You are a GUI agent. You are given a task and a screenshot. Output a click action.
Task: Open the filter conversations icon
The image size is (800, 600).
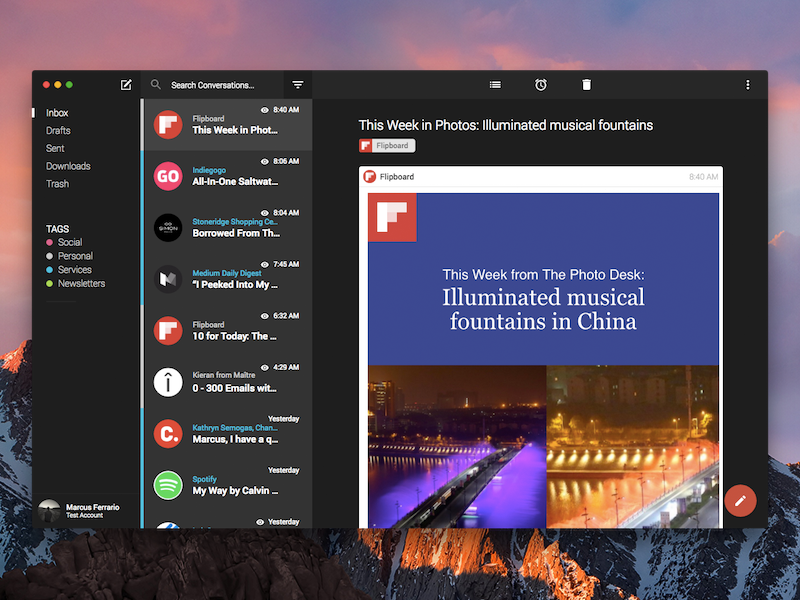point(298,85)
